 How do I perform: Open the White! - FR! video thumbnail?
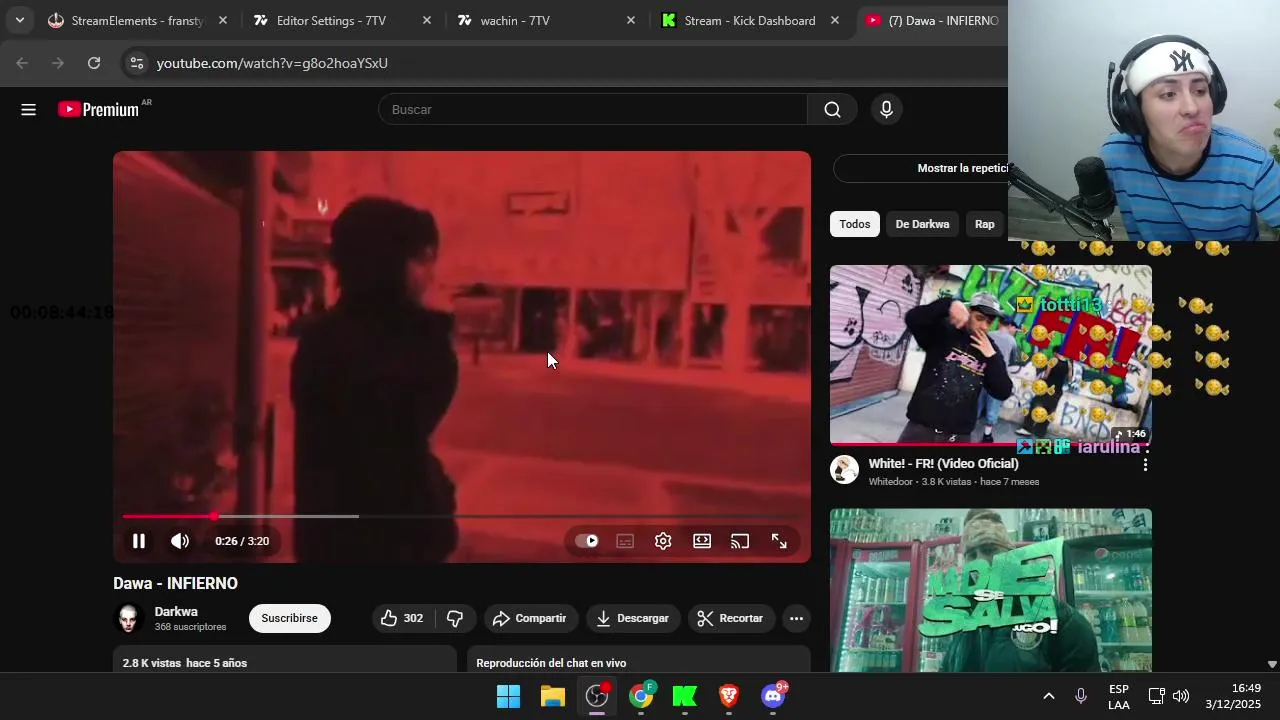pyautogui.click(x=991, y=354)
